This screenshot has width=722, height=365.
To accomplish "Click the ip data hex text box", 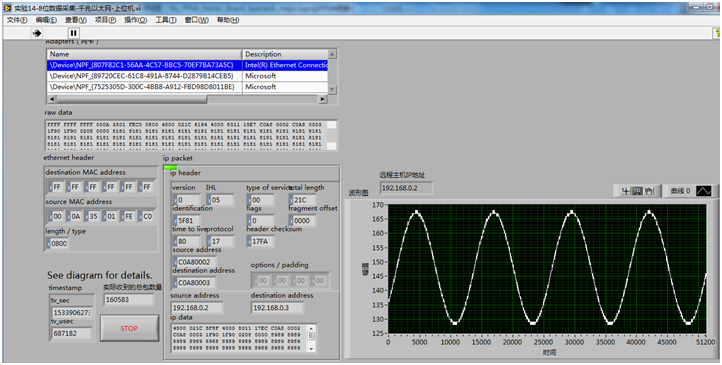I will click(239, 339).
